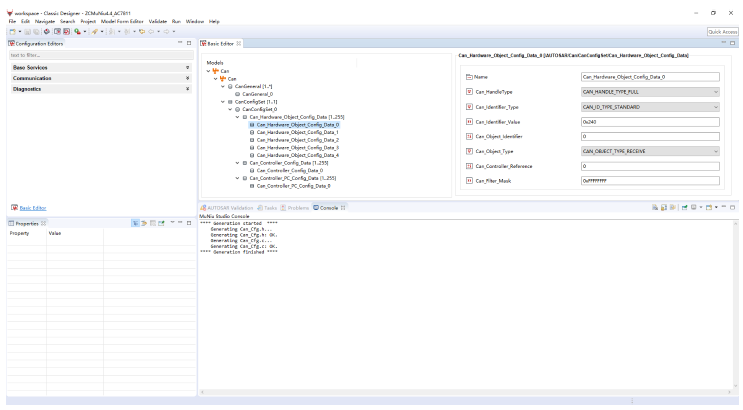The image size is (743, 410).
Task: Open the Run menu
Action: (x=176, y=21)
